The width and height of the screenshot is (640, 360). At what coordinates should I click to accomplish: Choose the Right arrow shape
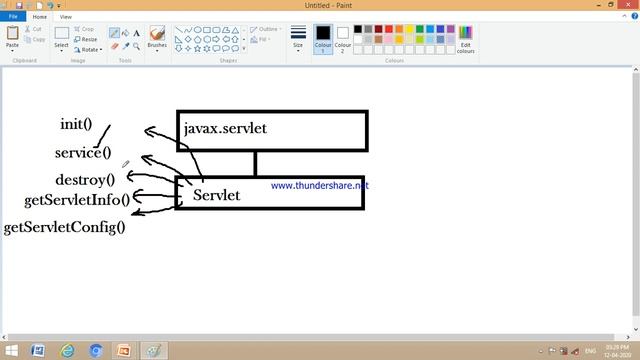coord(216,40)
